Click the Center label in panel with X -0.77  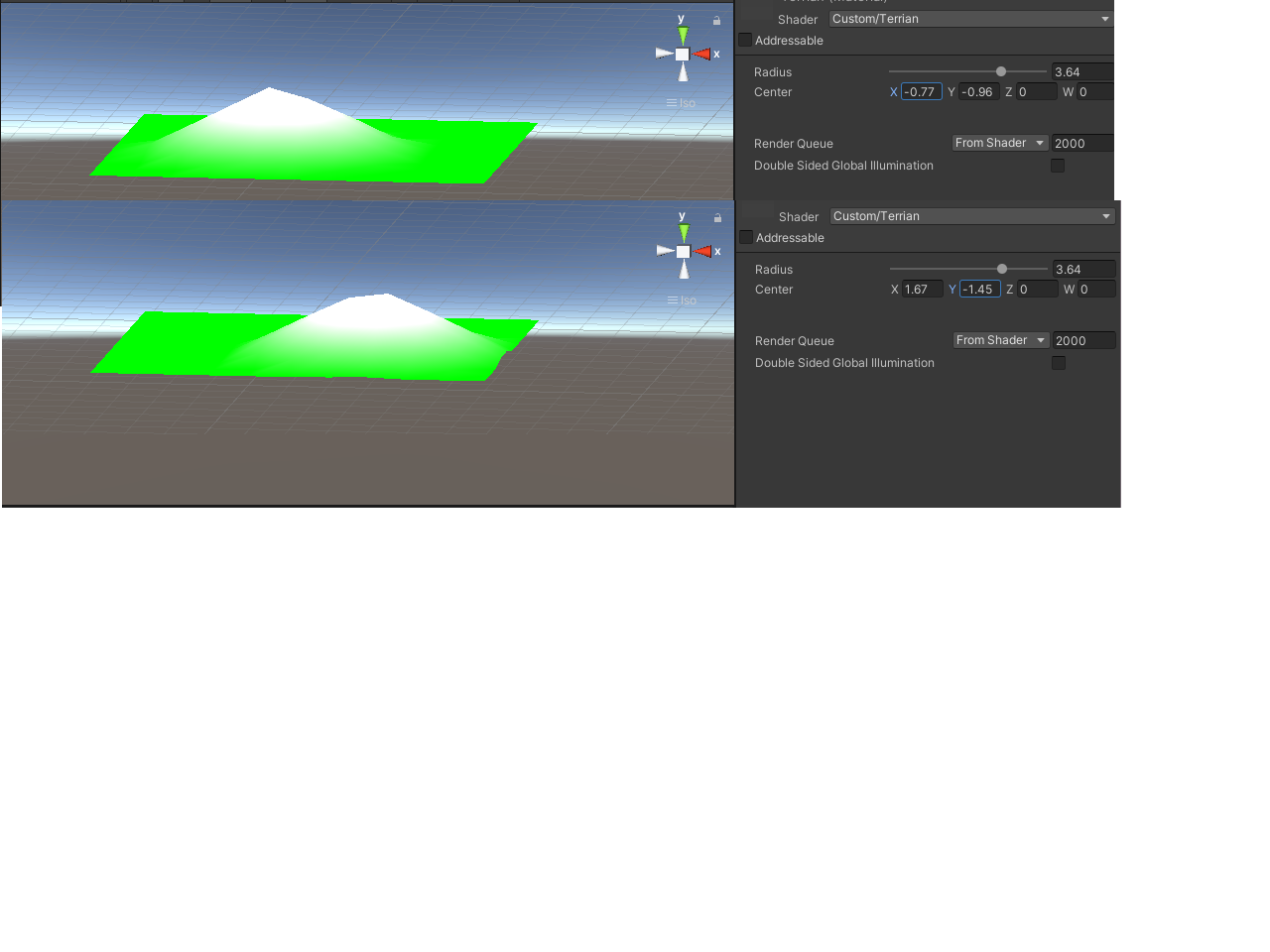coord(773,92)
